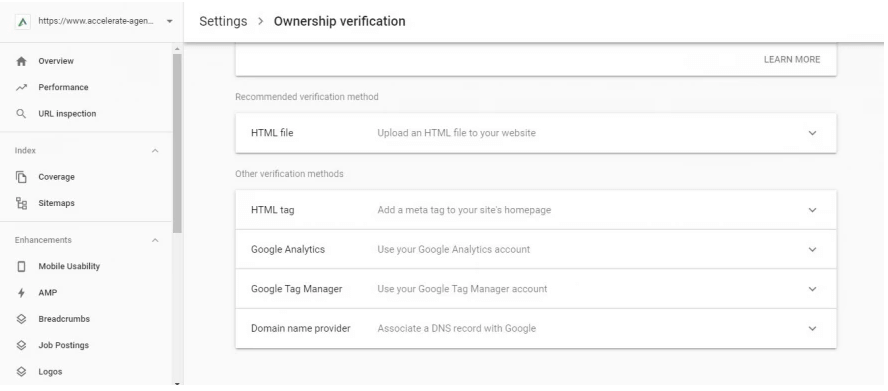Click 'Upload an HTML file to your website' text
Image resolution: width=888 pixels, height=391 pixels.
456,133
